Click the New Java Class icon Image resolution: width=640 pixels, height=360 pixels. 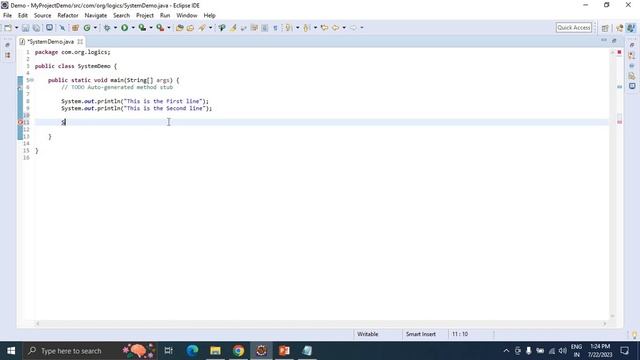[87, 28]
